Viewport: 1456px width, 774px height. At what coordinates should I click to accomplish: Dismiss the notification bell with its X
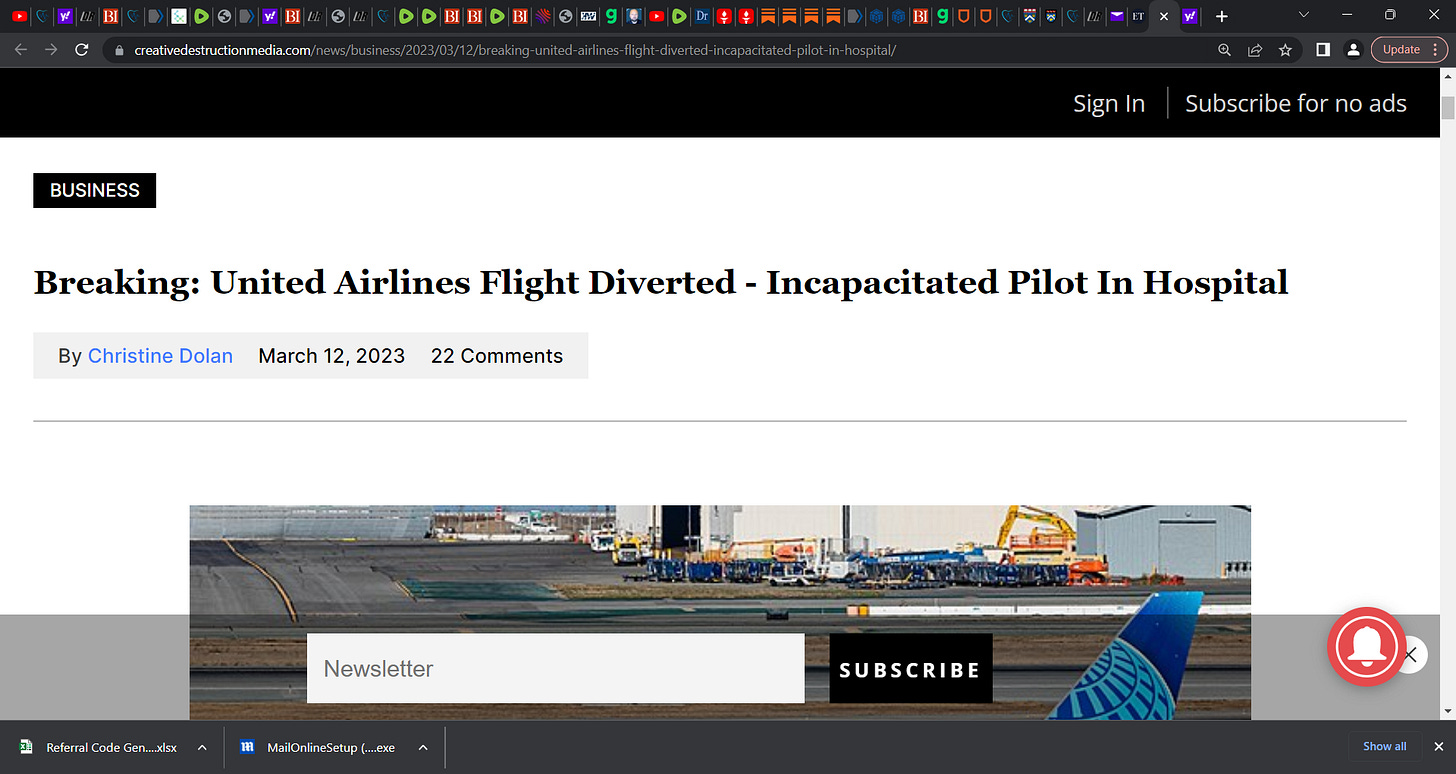(x=1410, y=655)
